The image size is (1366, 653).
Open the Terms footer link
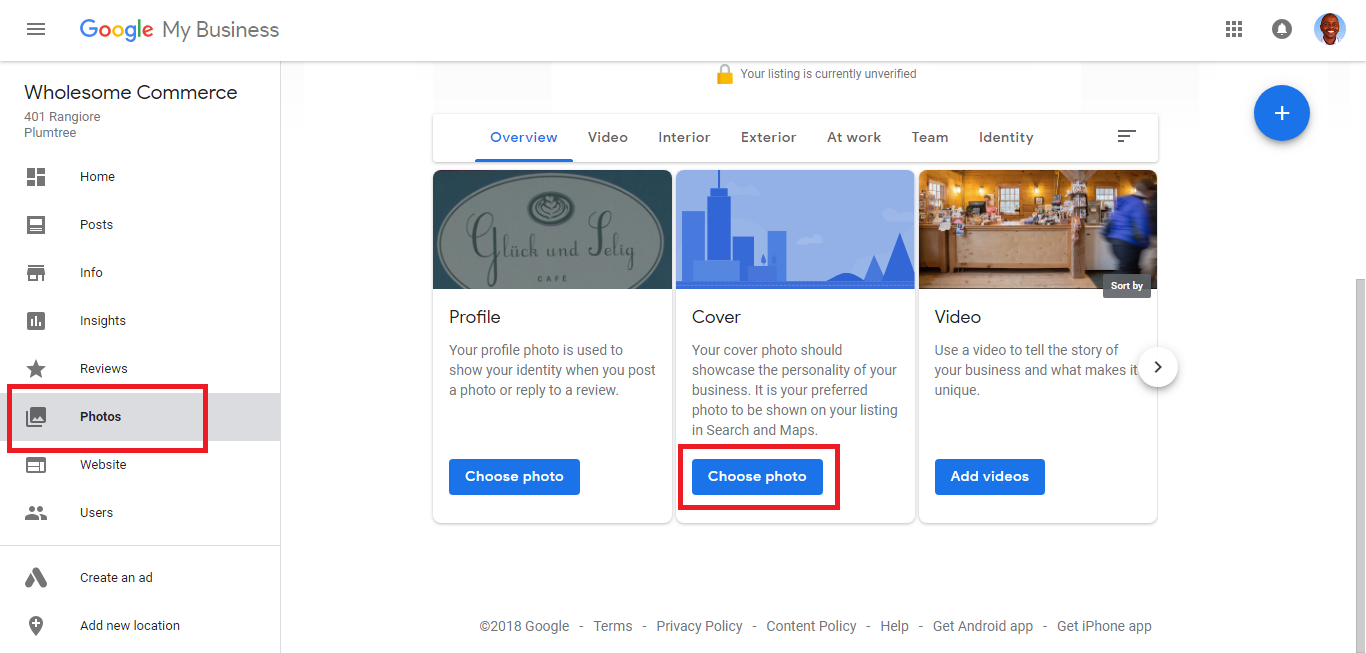613,626
